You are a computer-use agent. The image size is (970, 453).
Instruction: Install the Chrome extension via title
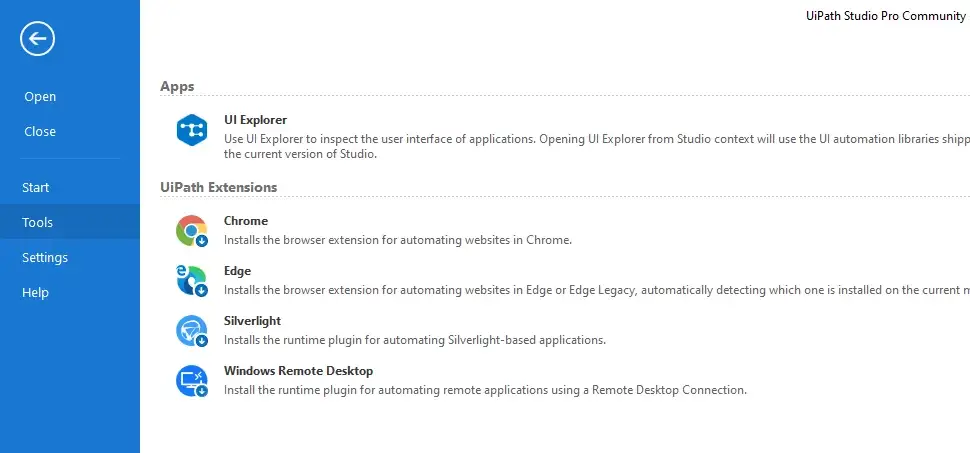[246, 221]
